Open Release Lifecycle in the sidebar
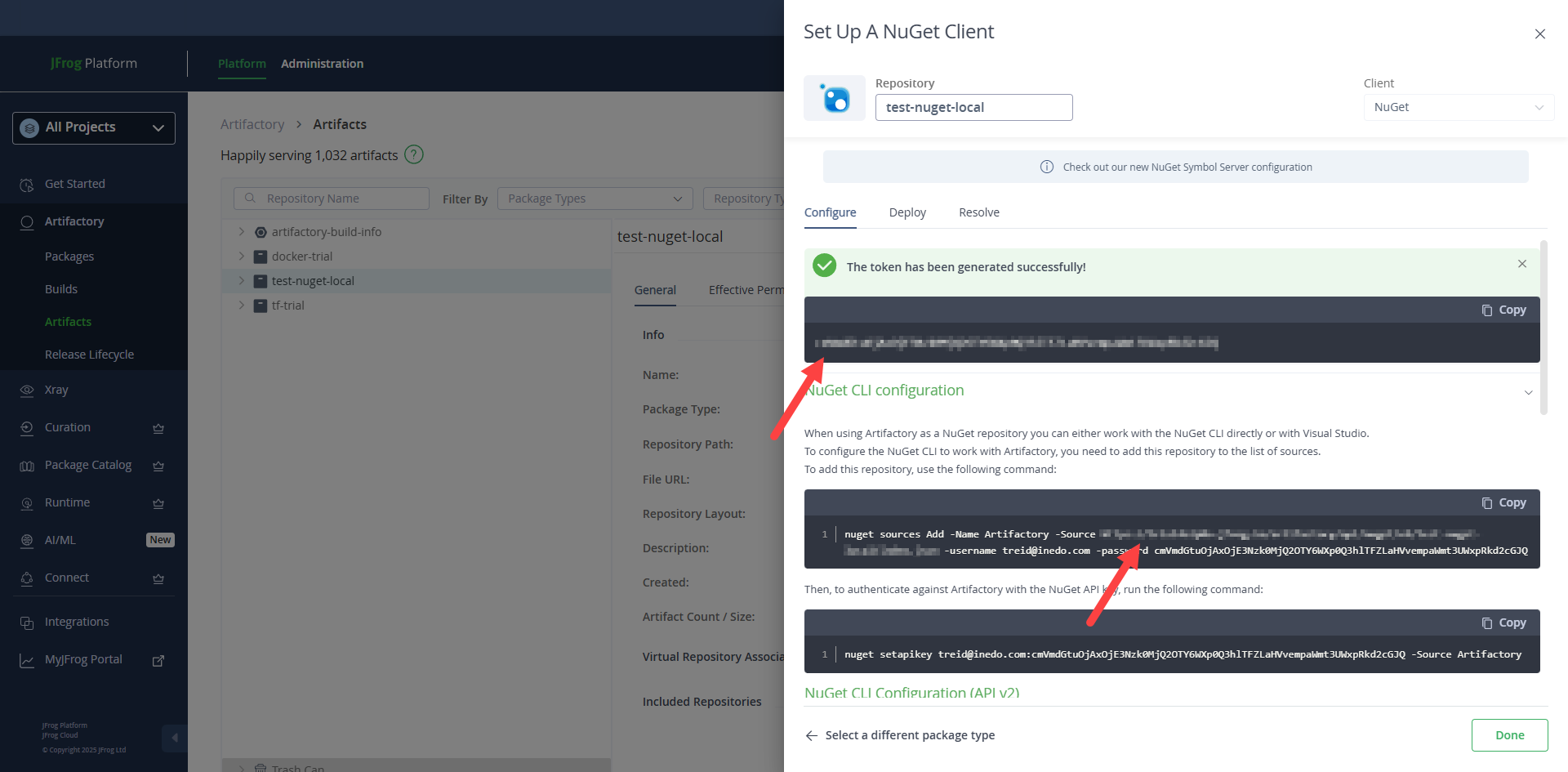The height and width of the screenshot is (772, 1568). (89, 355)
